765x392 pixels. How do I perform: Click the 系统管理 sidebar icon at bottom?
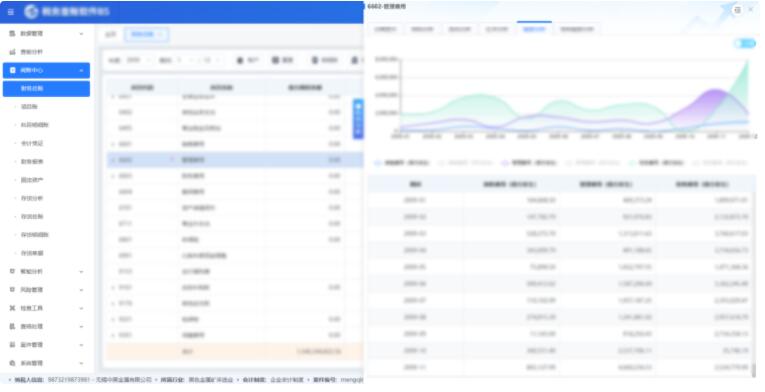coord(12,363)
